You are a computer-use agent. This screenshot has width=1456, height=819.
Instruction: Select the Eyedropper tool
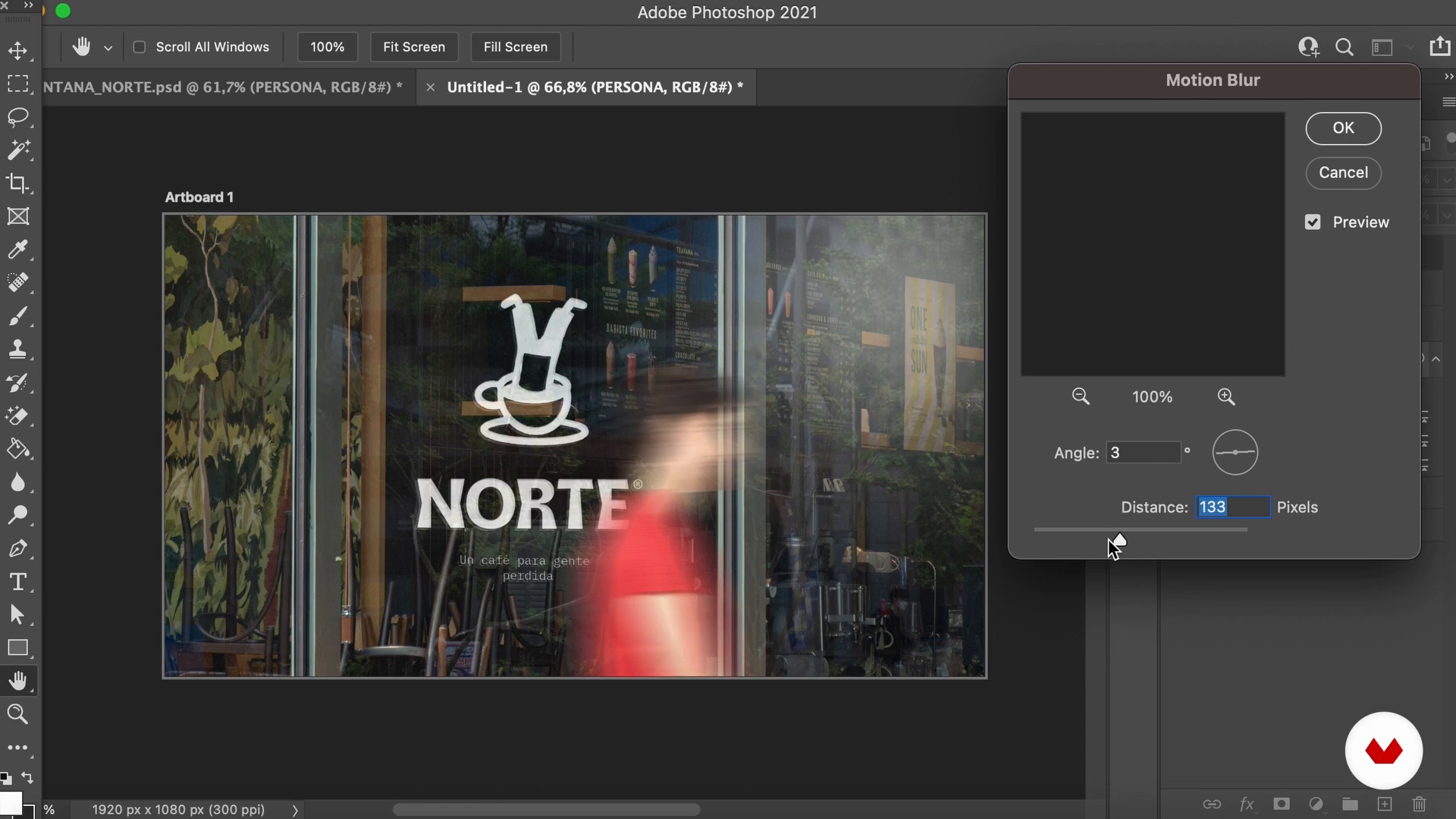coord(18,249)
